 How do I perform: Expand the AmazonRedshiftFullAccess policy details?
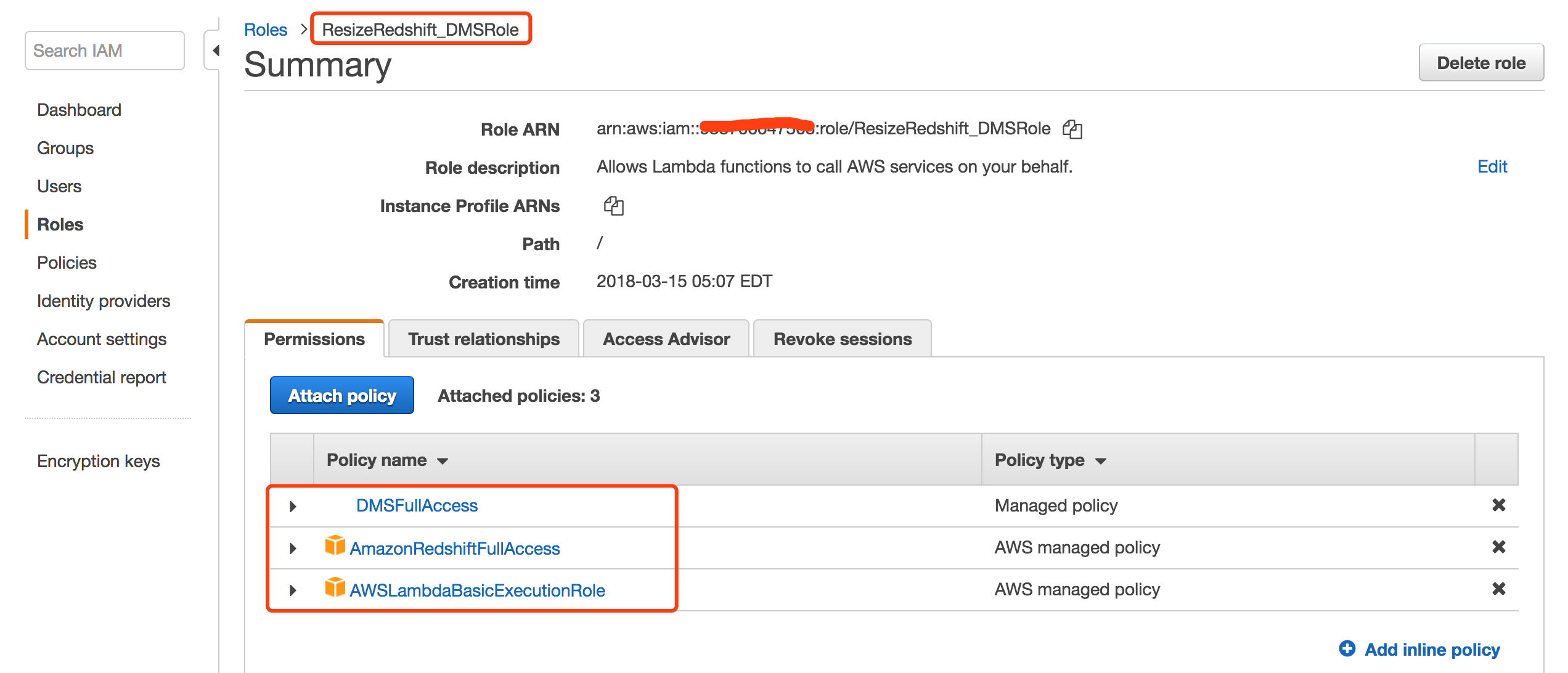(x=293, y=549)
